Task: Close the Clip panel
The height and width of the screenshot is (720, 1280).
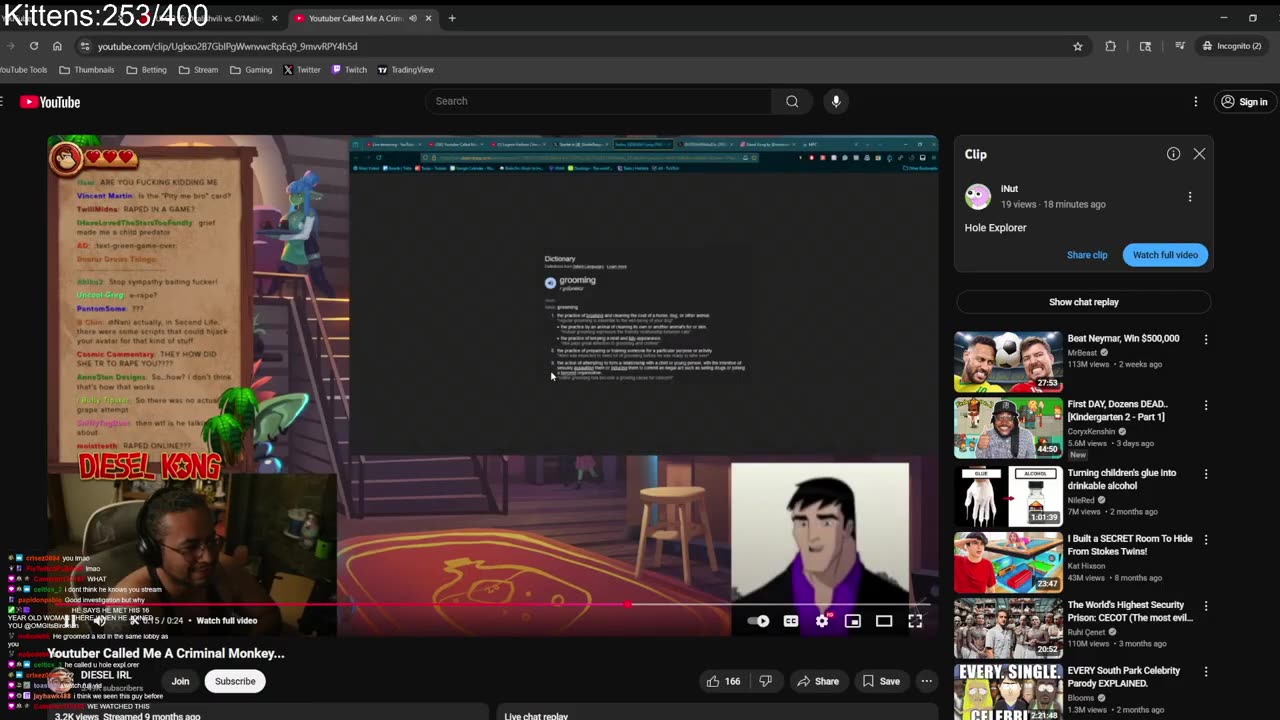Action: (x=1199, y=154)
